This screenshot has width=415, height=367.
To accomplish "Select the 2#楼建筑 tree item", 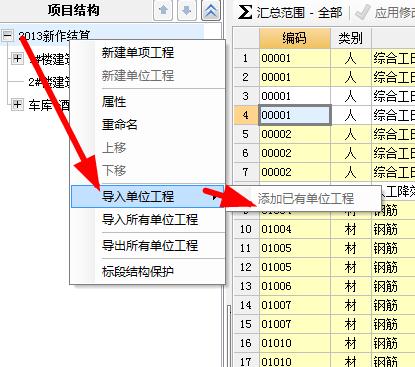I will point(49,82).
